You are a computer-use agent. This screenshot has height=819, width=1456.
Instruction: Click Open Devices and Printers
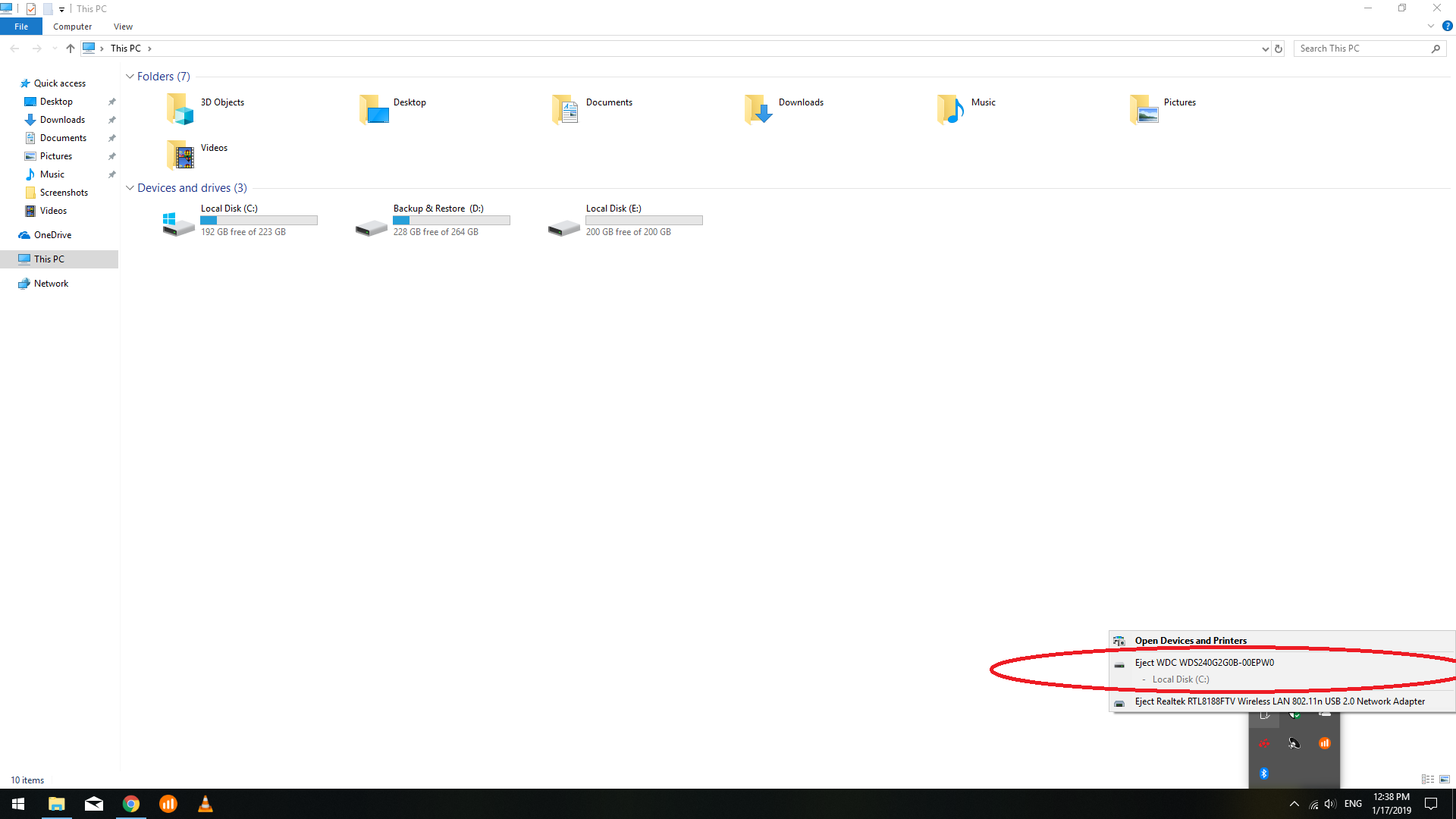[x=1191, y=641]
